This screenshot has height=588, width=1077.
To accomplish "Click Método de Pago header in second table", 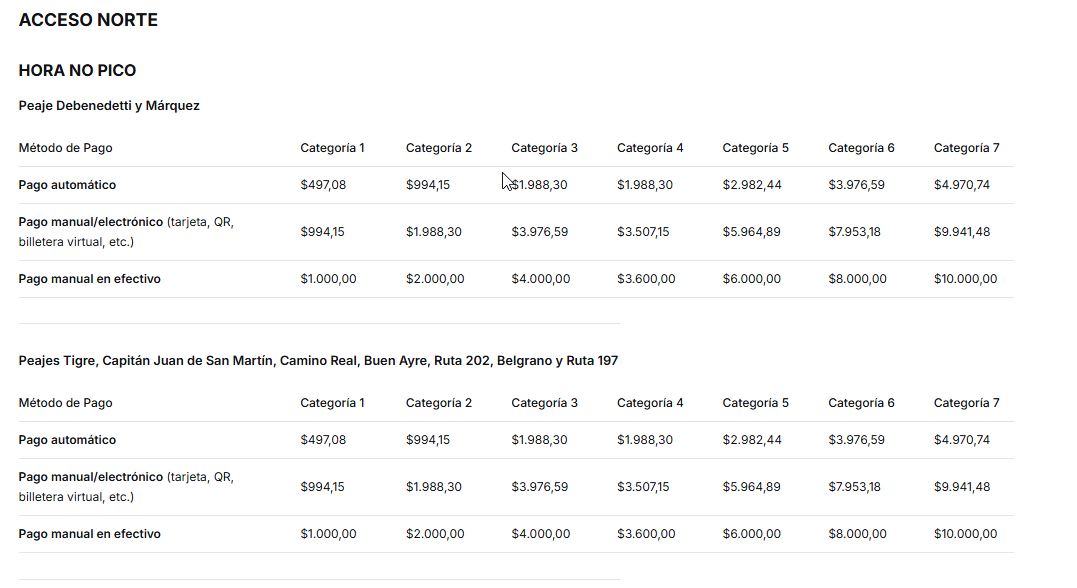I will 65,403.
